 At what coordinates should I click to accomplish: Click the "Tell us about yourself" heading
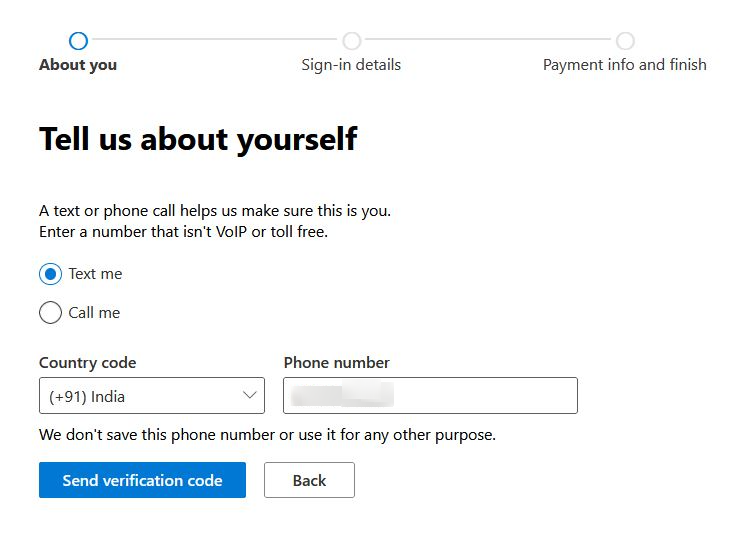(198, 139)
